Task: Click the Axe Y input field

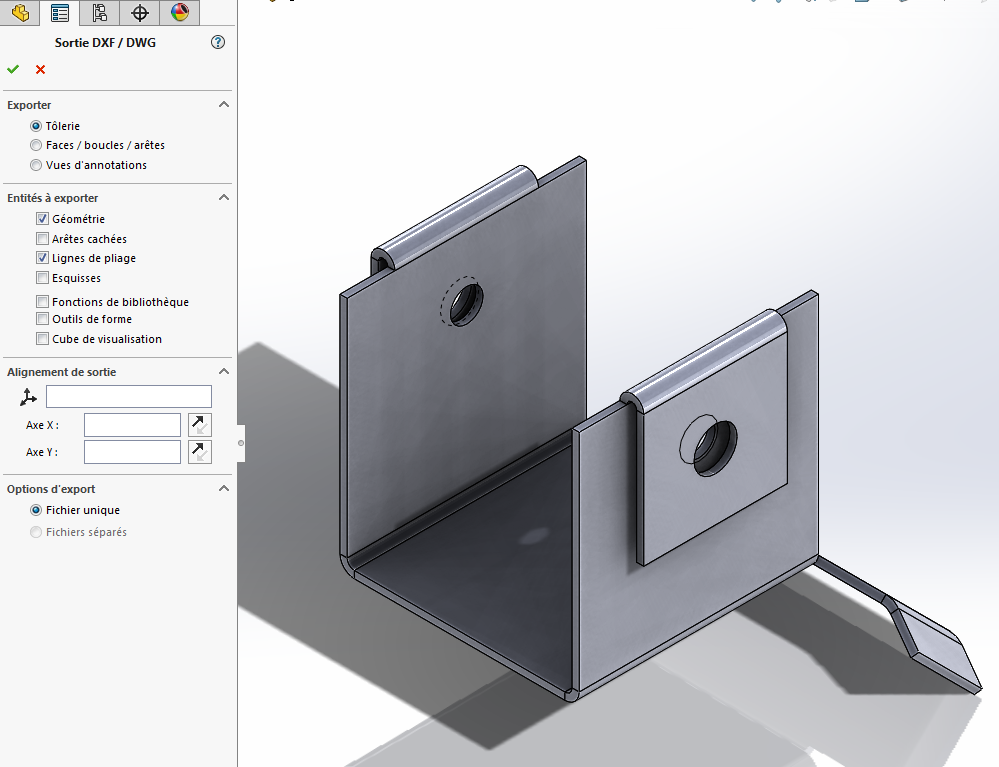Action: tap(133, 452)
